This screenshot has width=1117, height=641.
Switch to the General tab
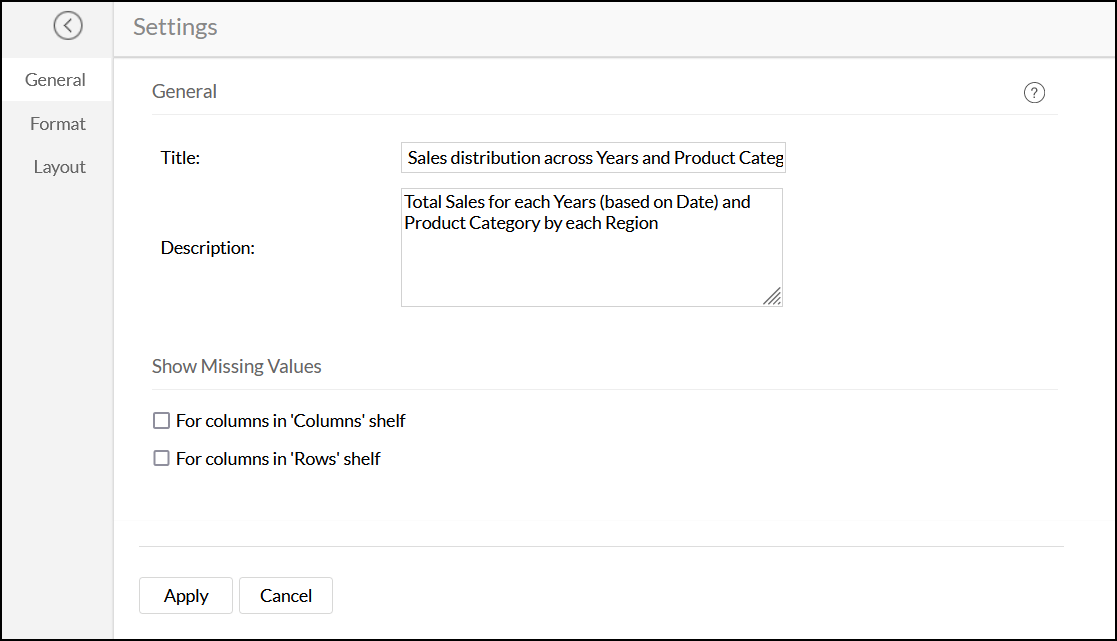point(56,80)
